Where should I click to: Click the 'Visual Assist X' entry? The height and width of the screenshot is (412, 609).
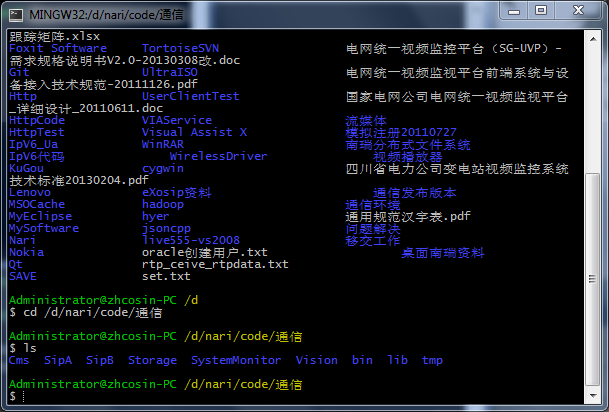tap(194, 132)
